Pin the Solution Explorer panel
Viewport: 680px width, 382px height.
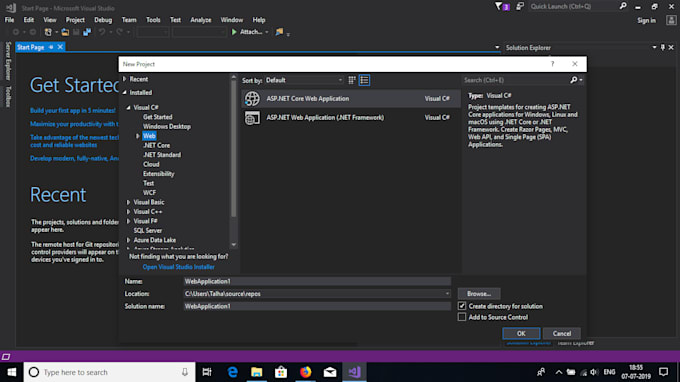pyautogui.click(x=663, y=47)
